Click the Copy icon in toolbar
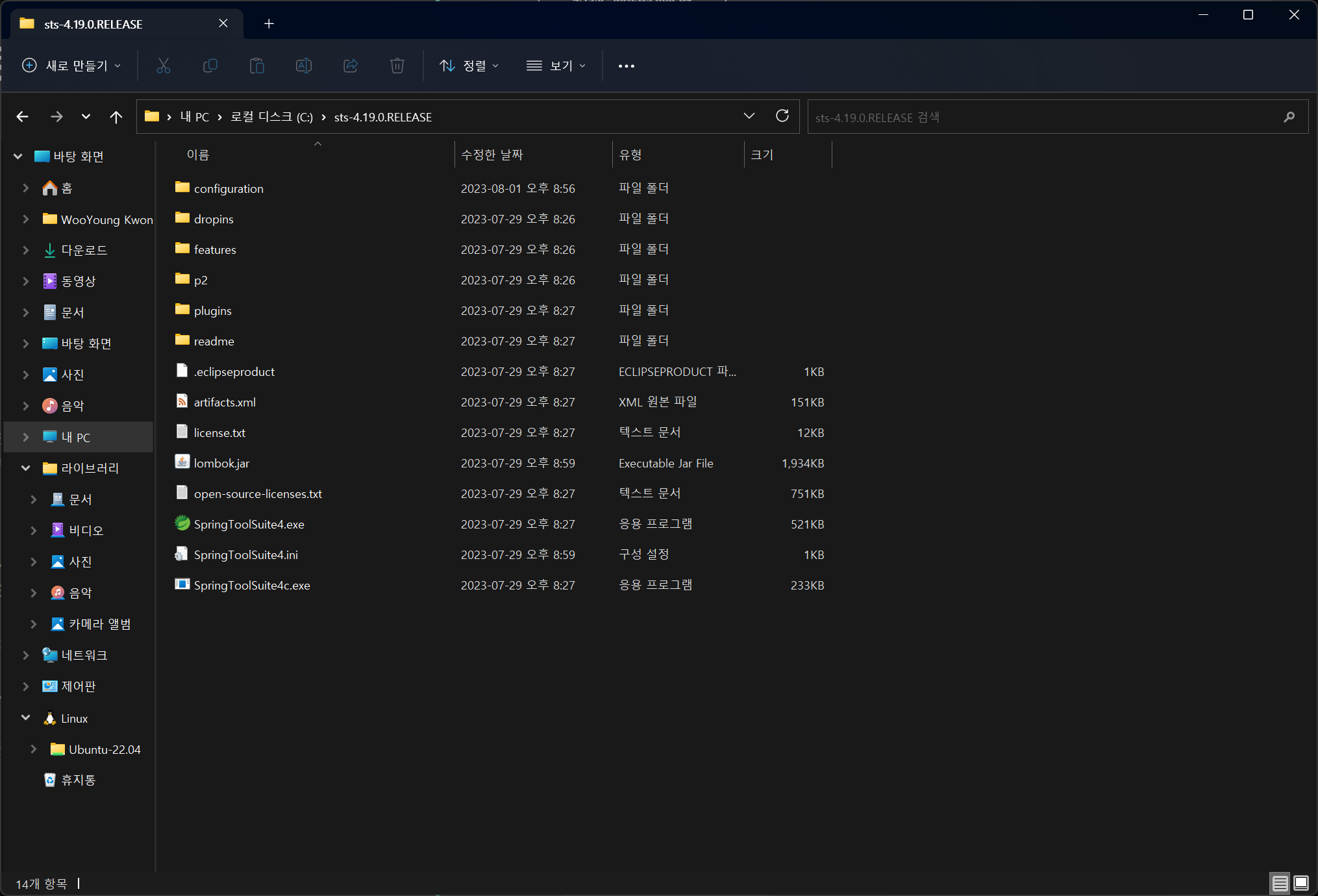Image resolution: width=1318 pixels, height=896 pixels. click(210, 66)
